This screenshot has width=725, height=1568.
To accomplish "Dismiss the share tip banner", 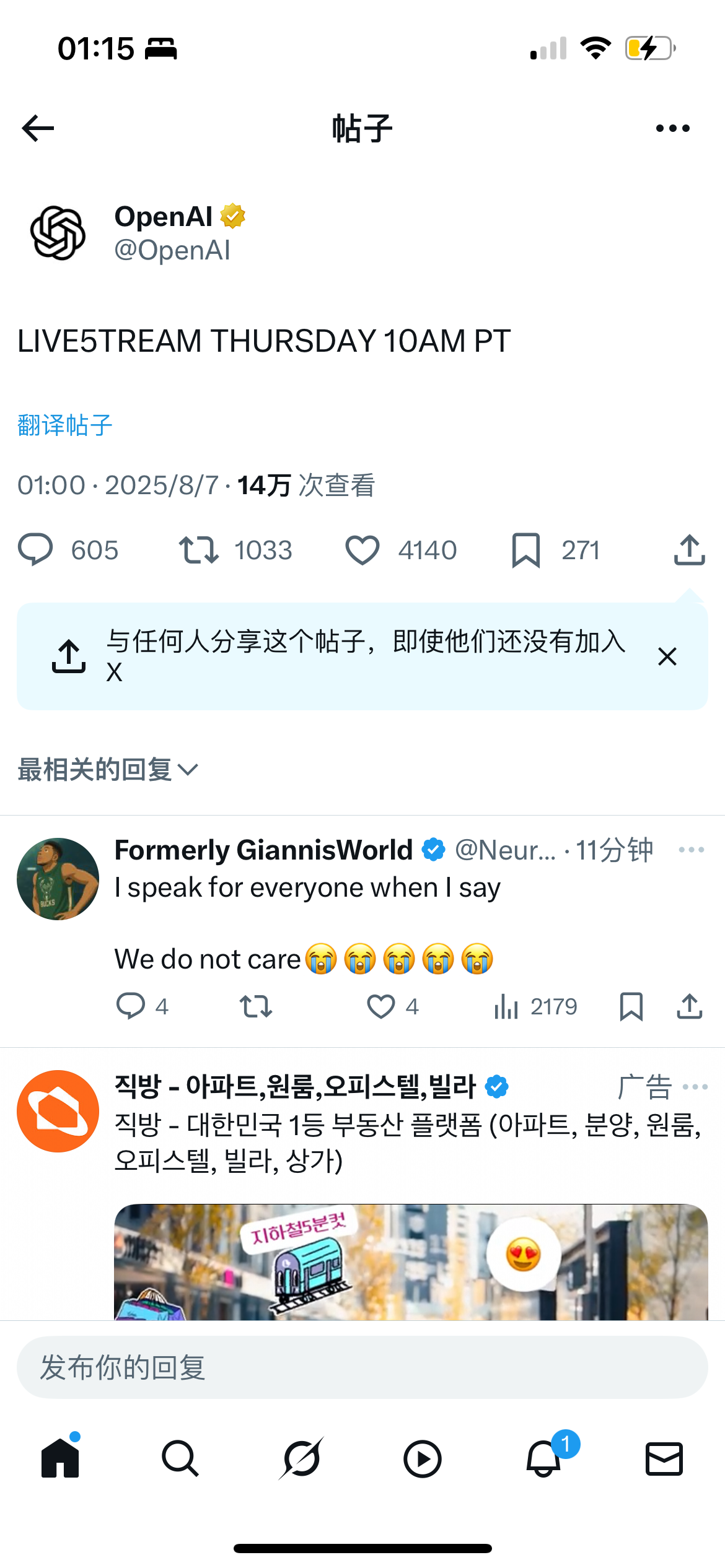I will (x=667, y=656).
